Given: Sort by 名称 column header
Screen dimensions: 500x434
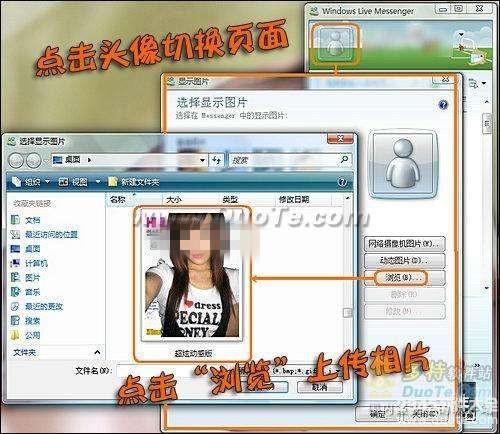Looking at the screenshot, I should click(118, 200).
